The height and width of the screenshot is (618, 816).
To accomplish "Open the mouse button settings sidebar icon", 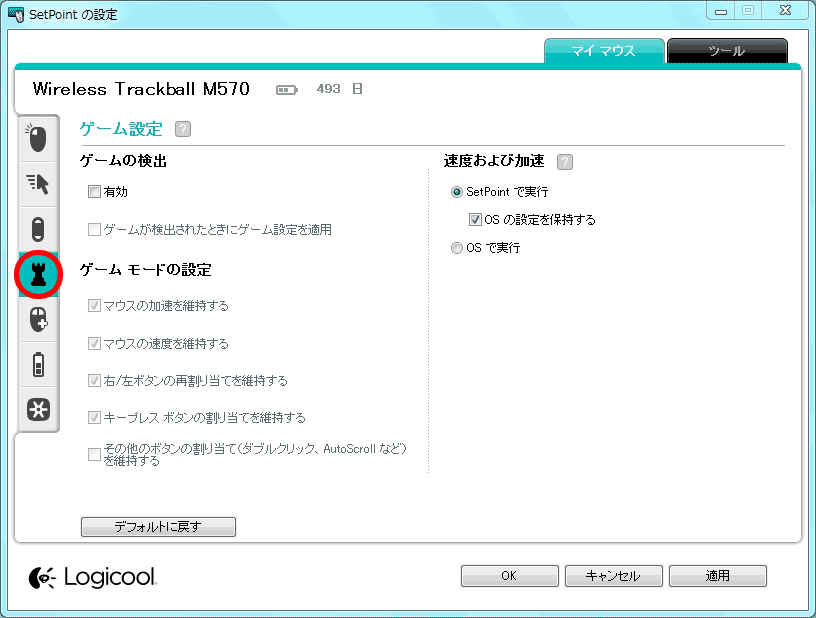I will (x=38, y=139).
